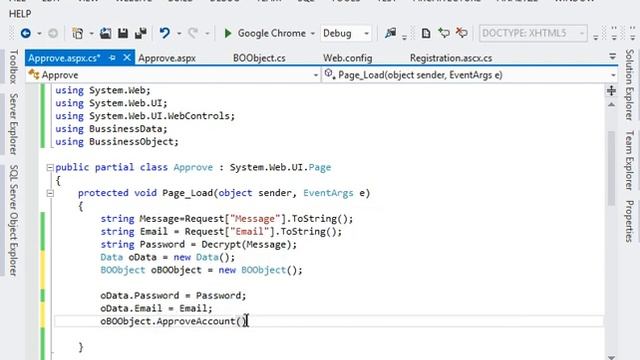
Task: Click the Save All icon
Action: (x=140, y=33)
